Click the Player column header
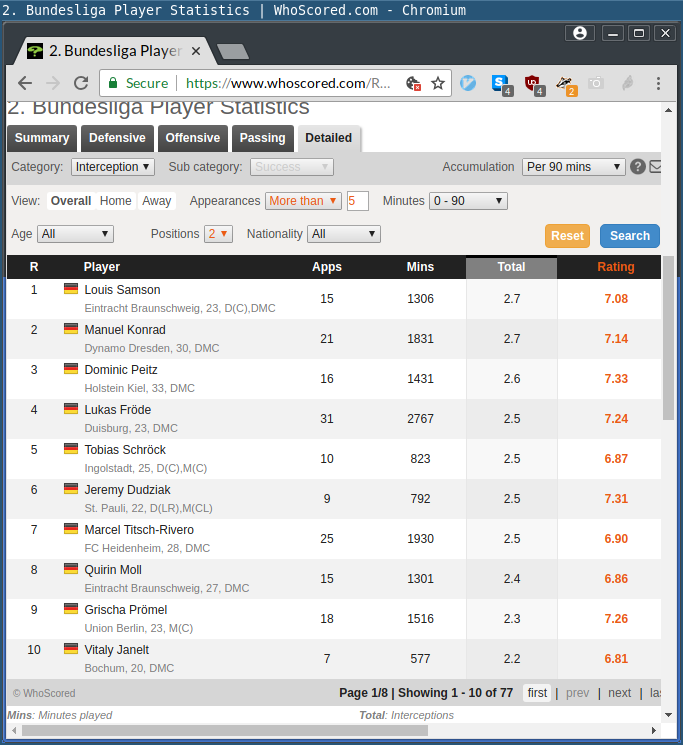683x745 pixels. tap(102, 267)
